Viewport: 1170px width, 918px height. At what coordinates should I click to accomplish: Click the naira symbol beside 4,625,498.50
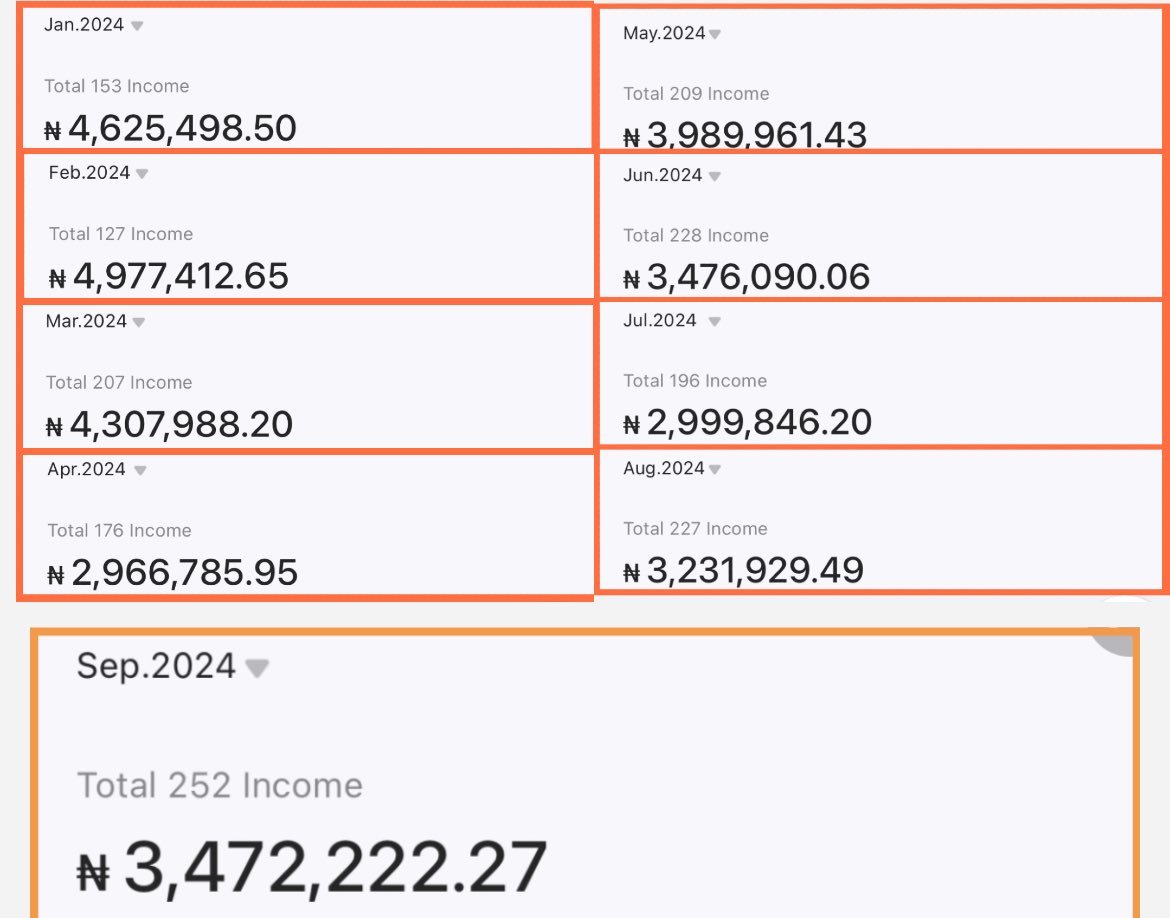tap(53, 131)
